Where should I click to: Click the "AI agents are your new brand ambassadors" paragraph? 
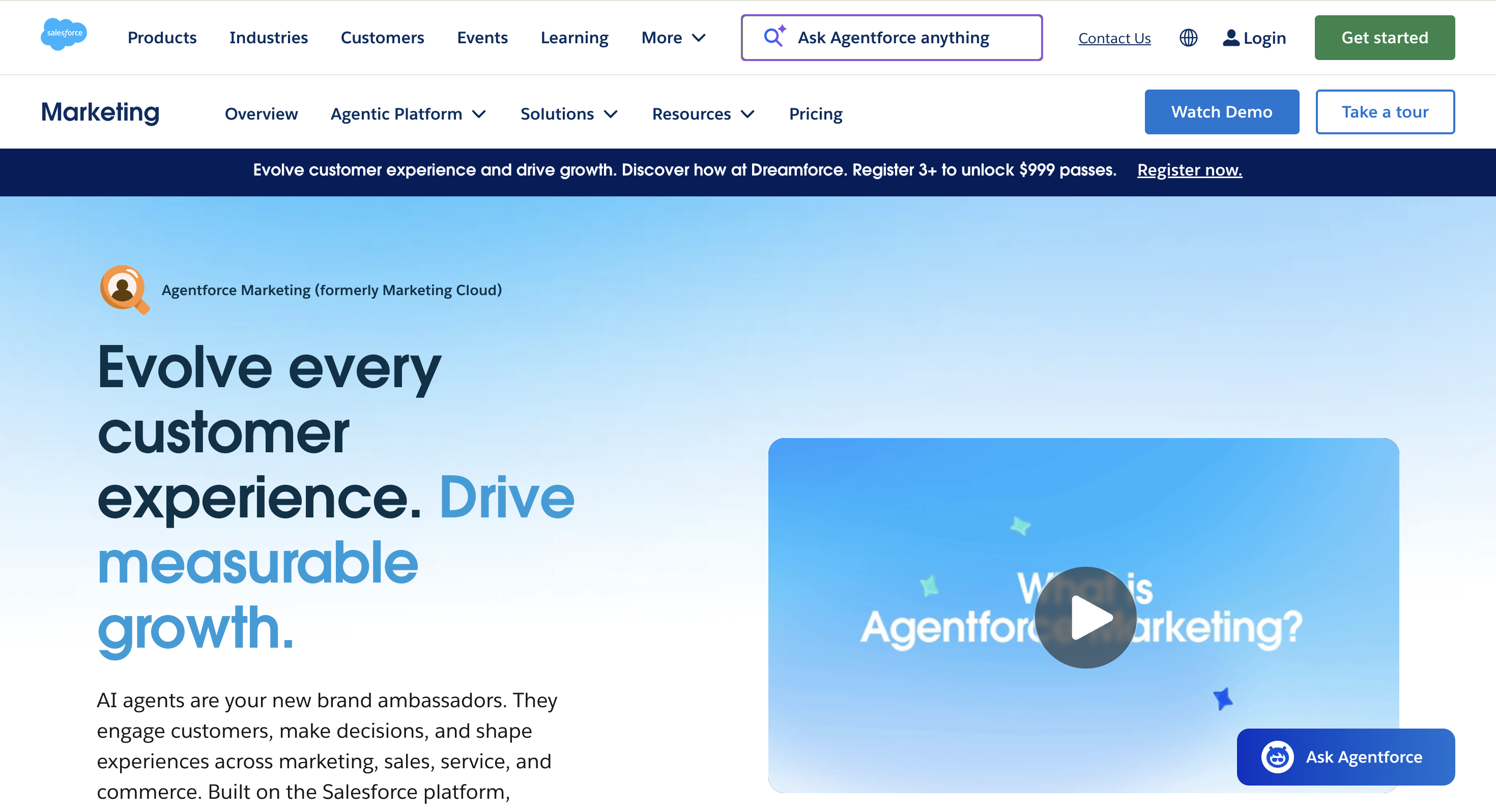pyautogui.click(x=327, y=746)
